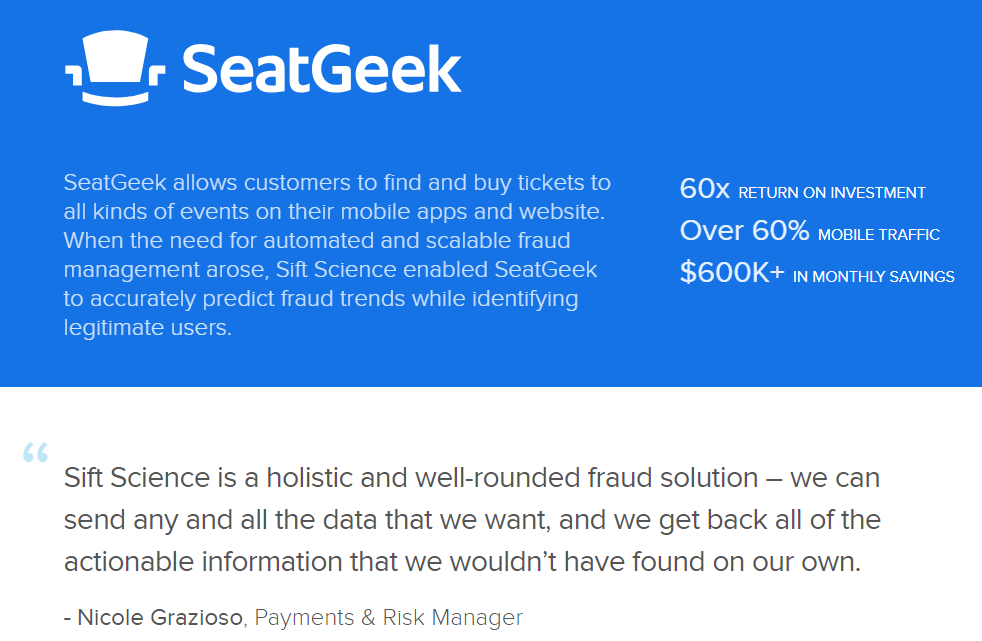Select the Over 60% mobile traffic stat
Viewport: 982px width, 641px height.
pos(810,231)
